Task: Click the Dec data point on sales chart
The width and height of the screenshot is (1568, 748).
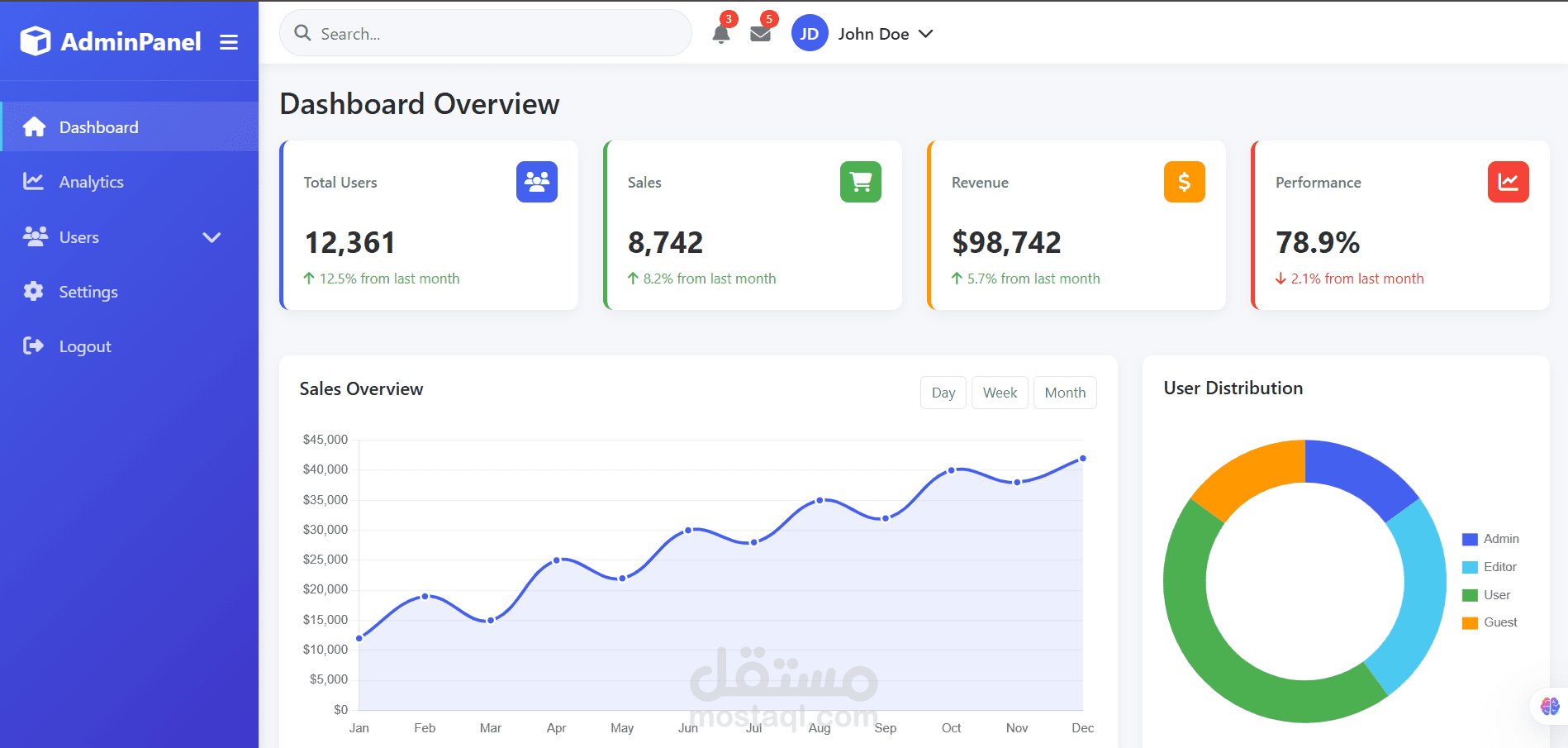Action: [1083, 458]
